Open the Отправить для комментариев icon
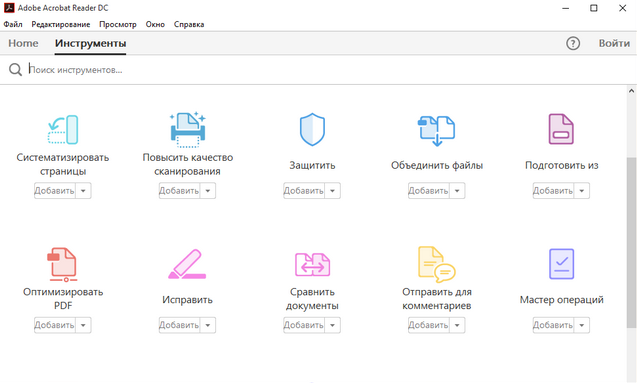 pyautogui.click(x=437, y=264)
